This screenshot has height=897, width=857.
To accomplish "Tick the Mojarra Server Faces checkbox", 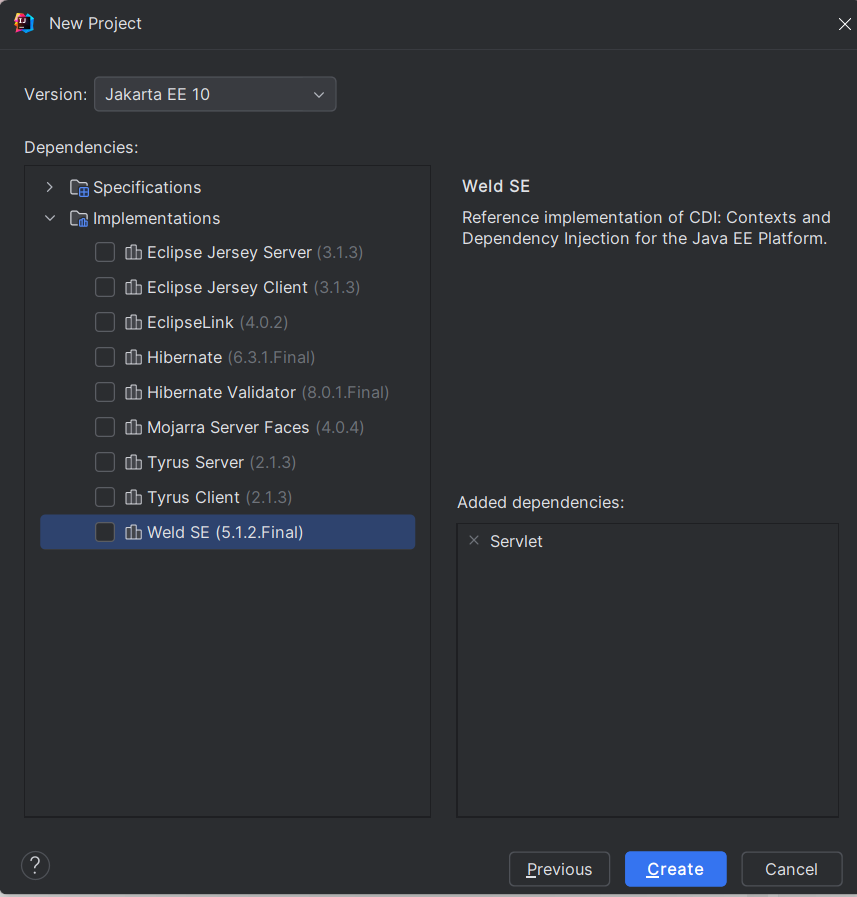I will pyautogui.click(x=105, y=427).
